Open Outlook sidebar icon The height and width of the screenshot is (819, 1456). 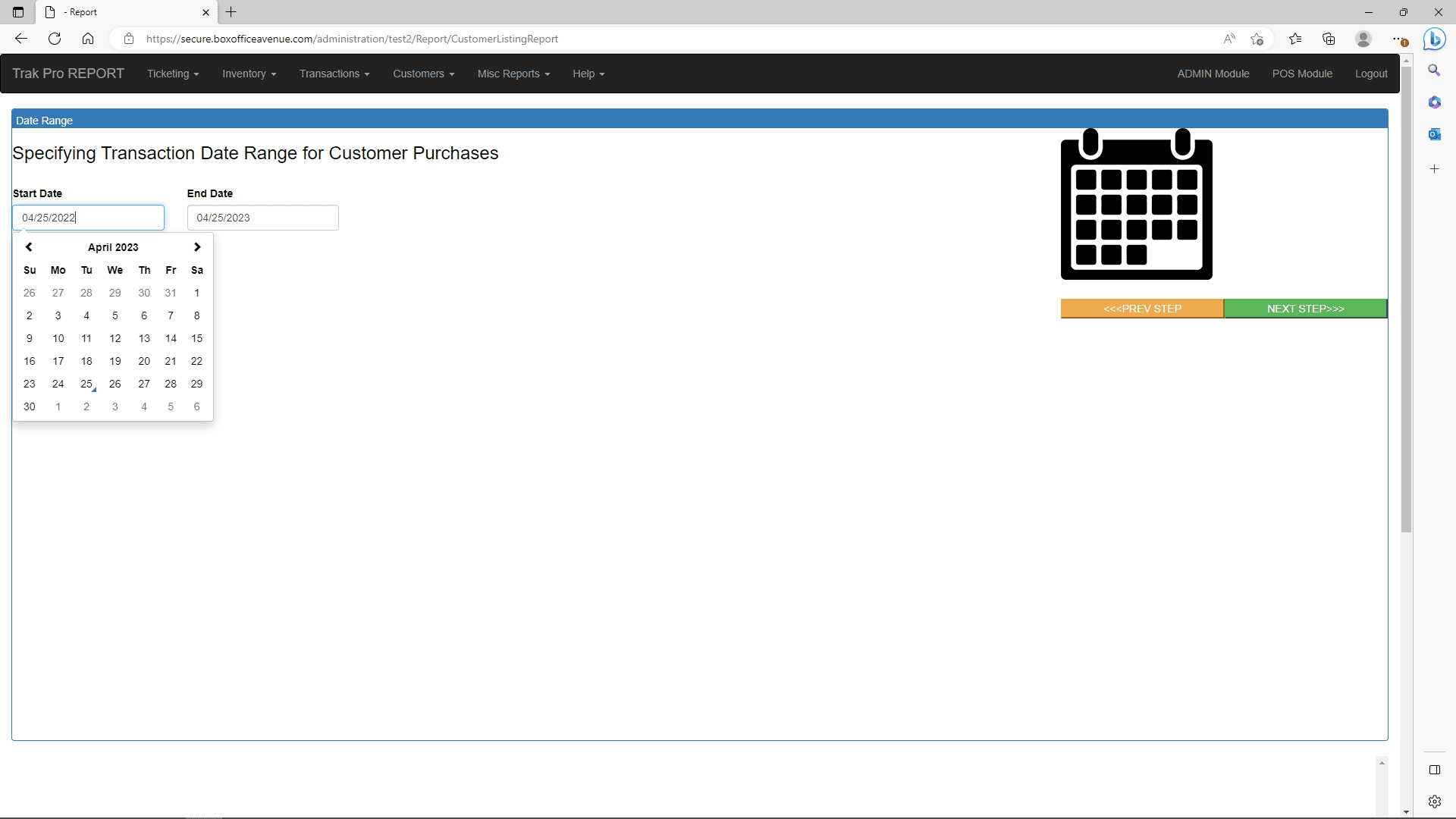tap(1434, 134)
